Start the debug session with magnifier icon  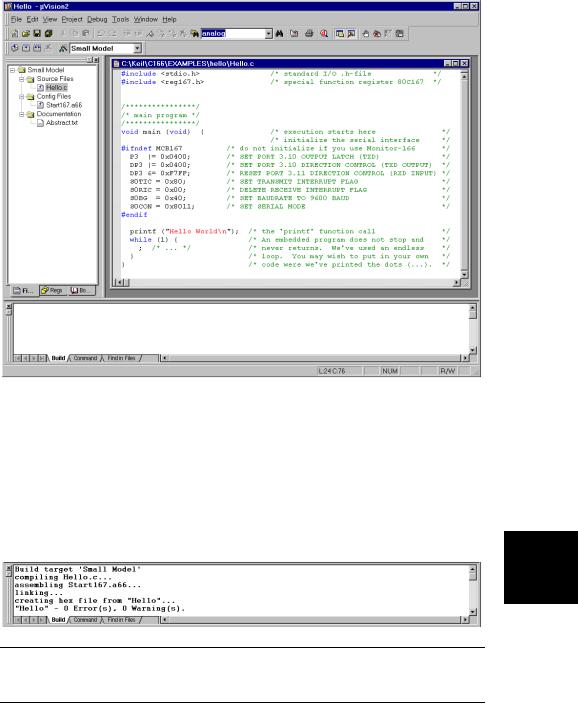coord(324,34)
